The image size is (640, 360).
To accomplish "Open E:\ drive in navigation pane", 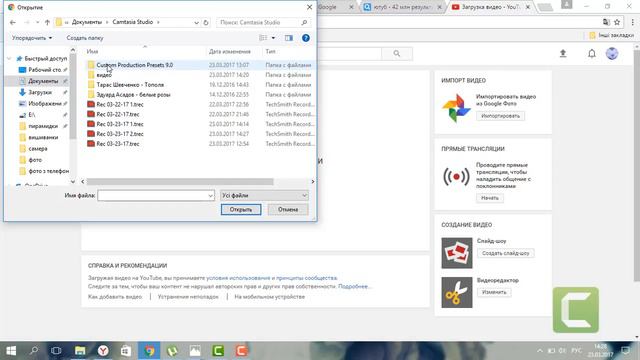I will click(31, 115).
